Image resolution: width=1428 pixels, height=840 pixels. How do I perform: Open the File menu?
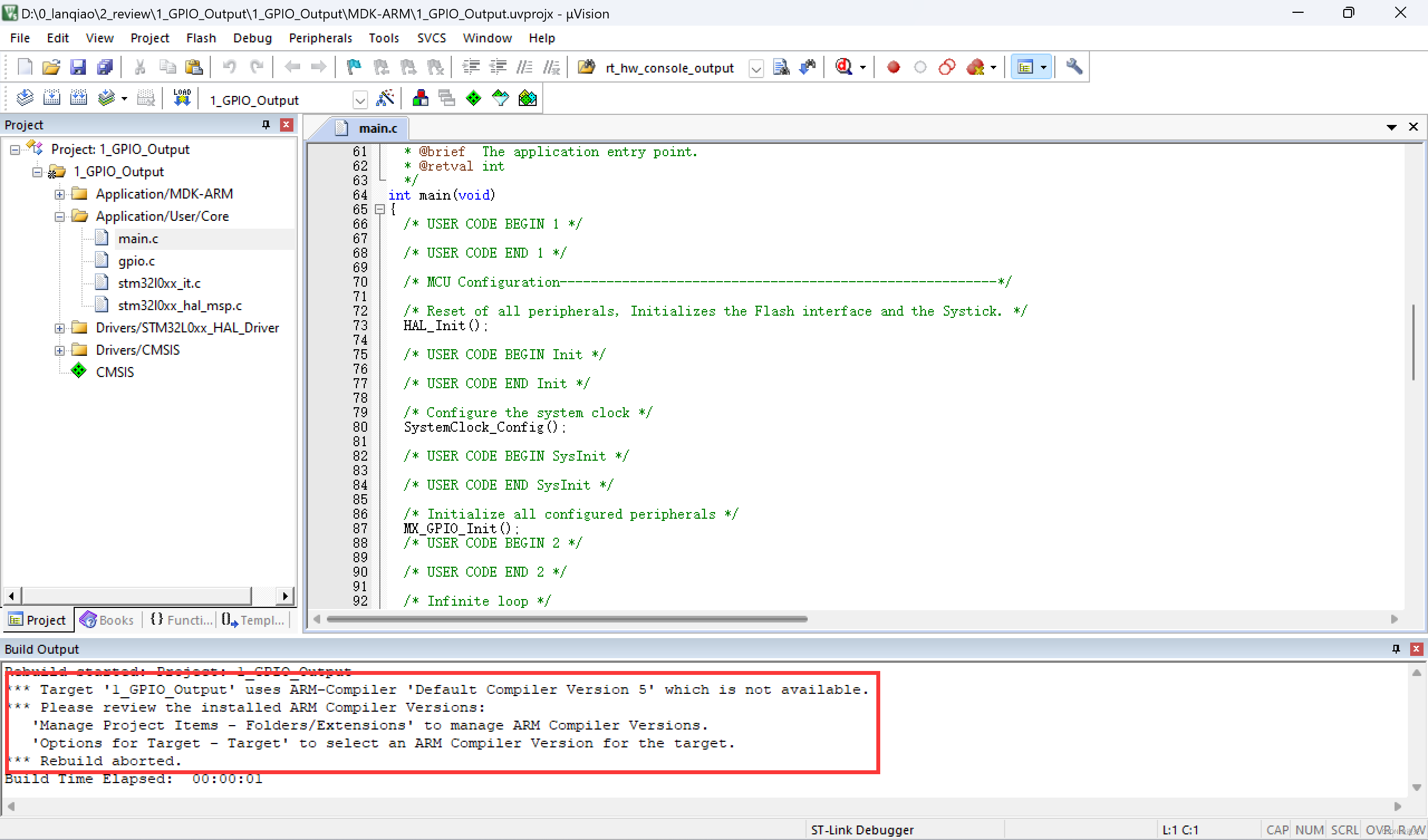(20, 38)
